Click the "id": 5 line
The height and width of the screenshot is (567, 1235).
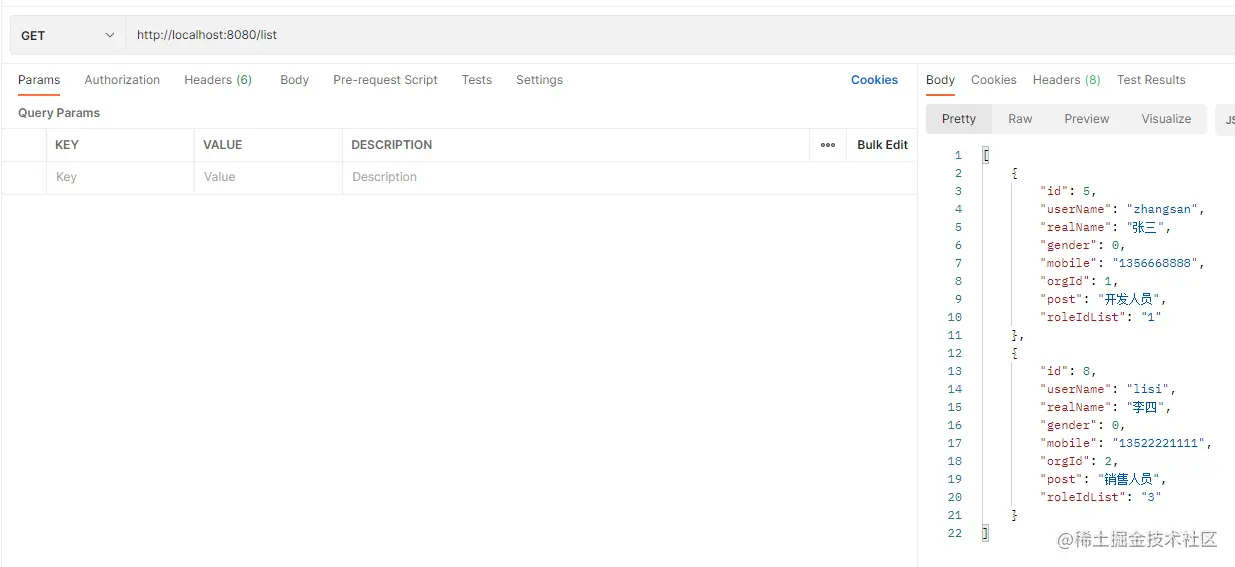point(1068,191)
